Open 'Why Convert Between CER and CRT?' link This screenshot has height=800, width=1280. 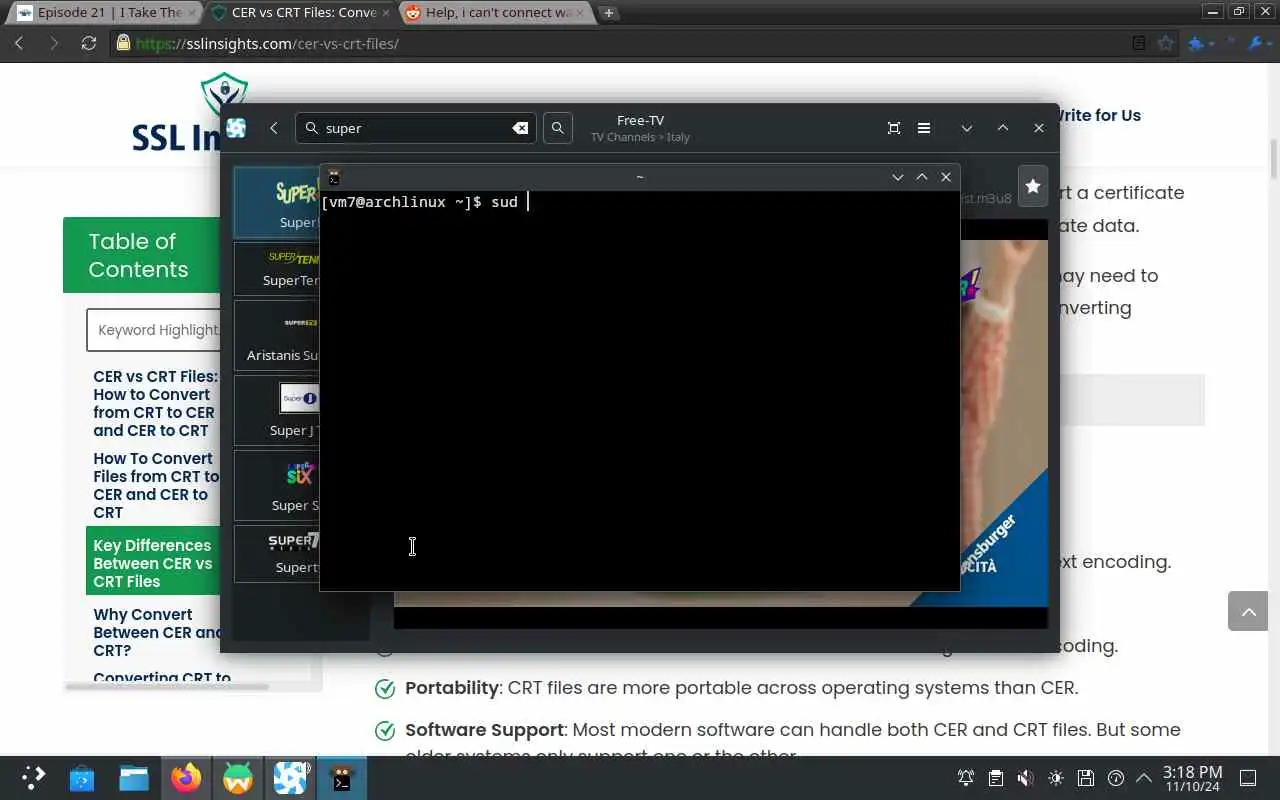click(157, 632)
